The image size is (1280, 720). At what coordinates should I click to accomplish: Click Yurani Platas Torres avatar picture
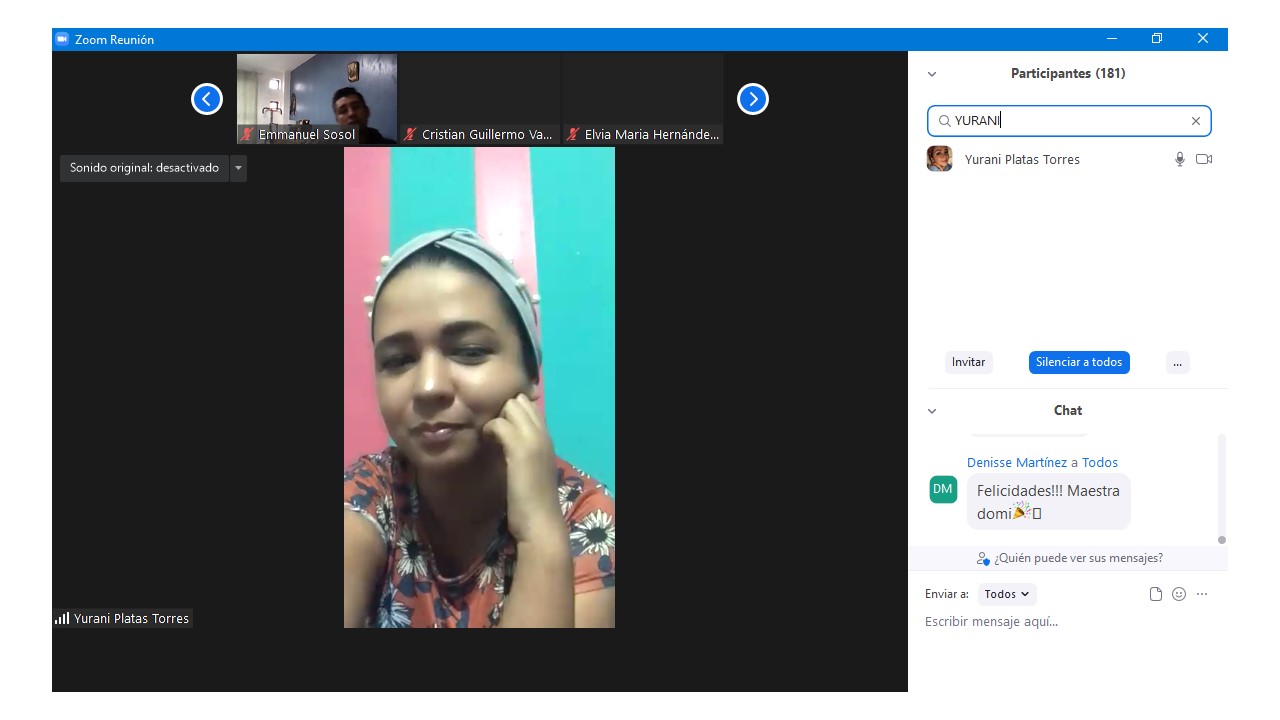pos(940,159)
